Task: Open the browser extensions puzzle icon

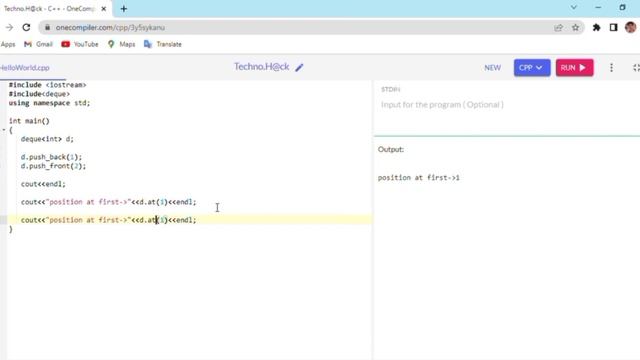Action: 596,27
